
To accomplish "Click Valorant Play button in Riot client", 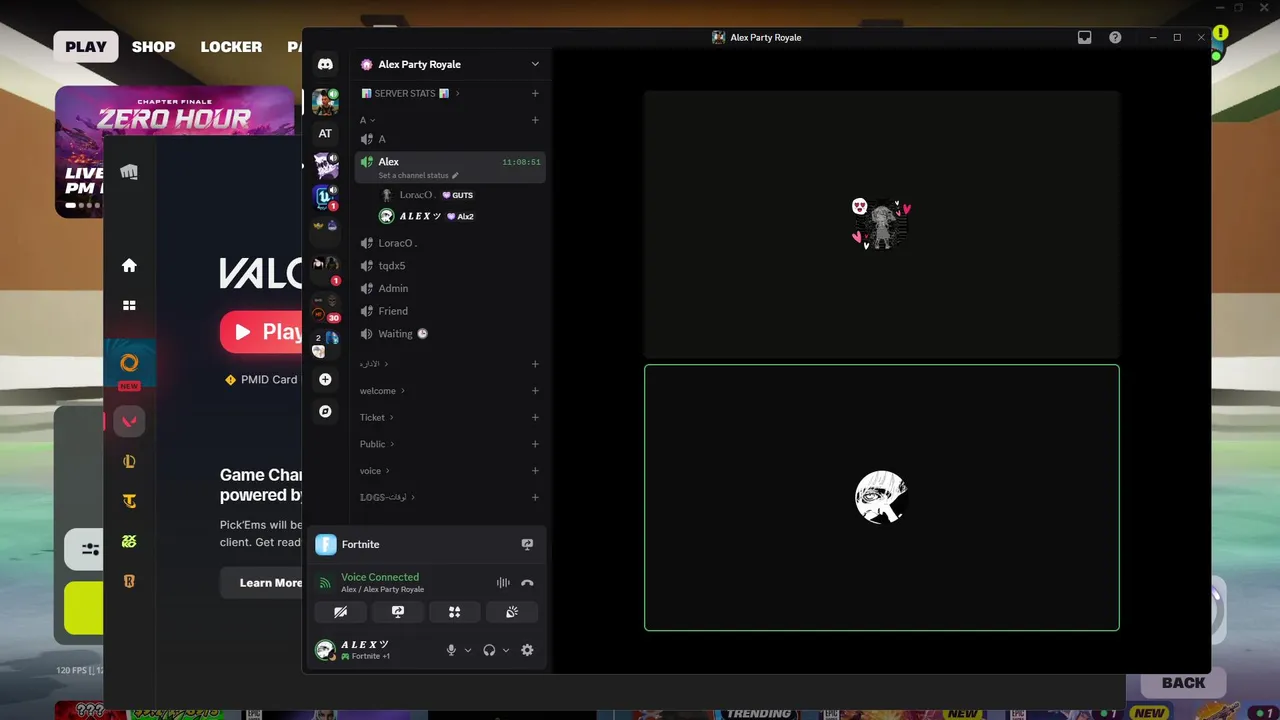I will tap(262, 332).
